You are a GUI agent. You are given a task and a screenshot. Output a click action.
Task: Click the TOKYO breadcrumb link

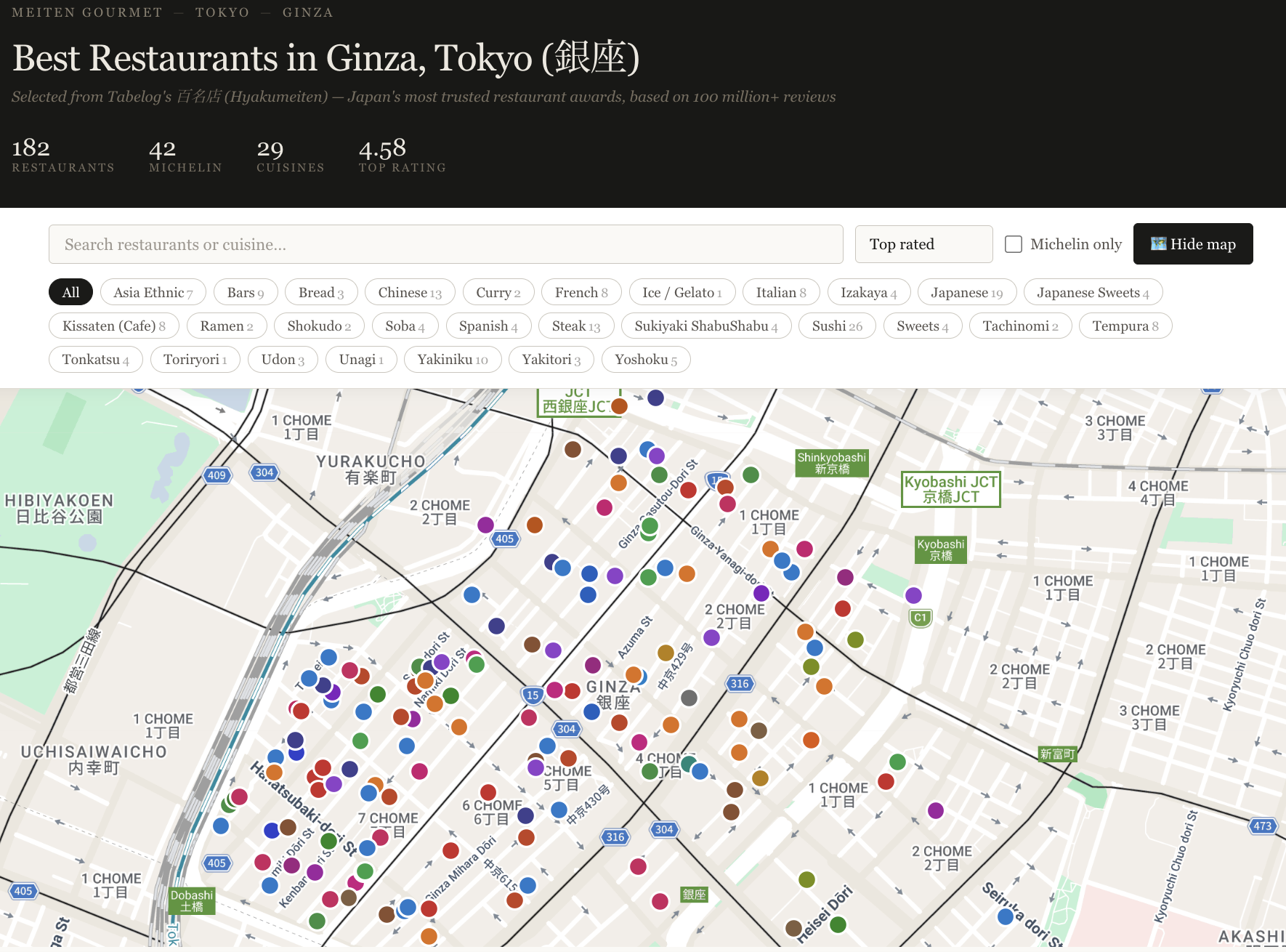(222, 12)
